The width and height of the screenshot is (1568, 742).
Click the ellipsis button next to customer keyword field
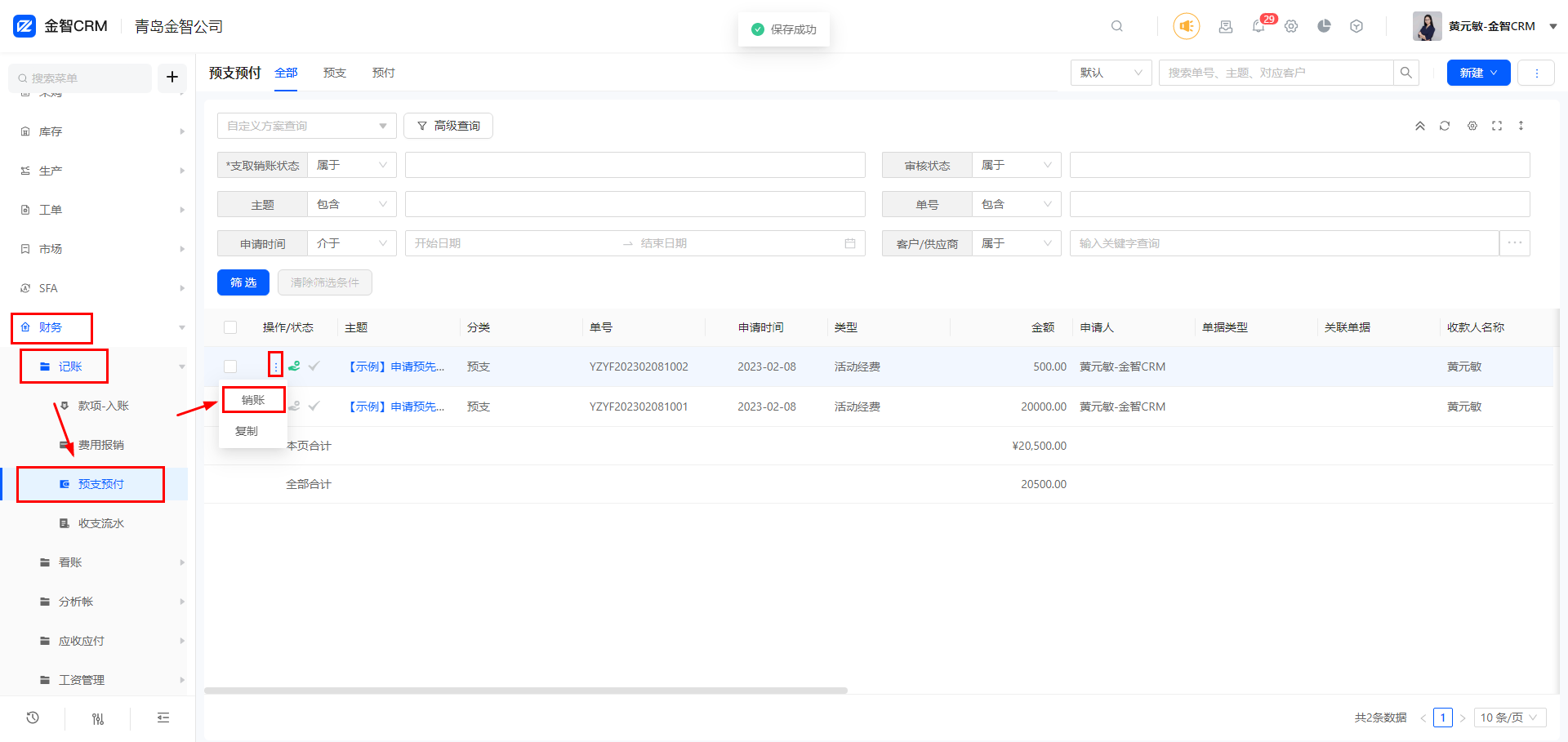[x=1515, y=243]
